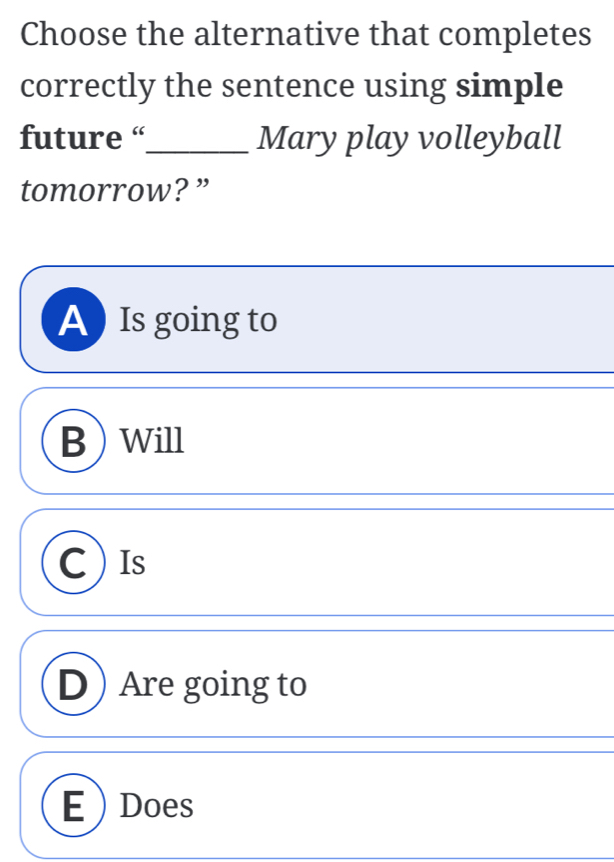Choose the 'Are going to' answer text
The width and height of the screenshot is (614, 862).
pos(213,685)
